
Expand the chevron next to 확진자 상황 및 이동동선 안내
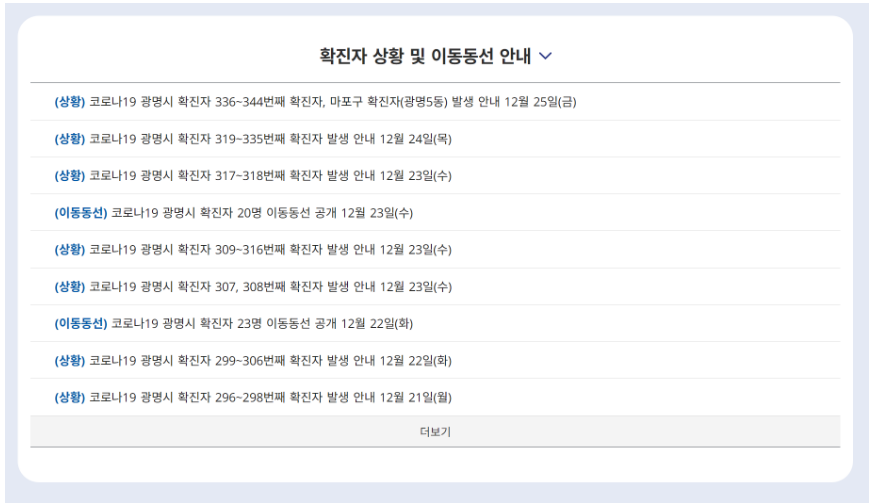tap(545, 56)
